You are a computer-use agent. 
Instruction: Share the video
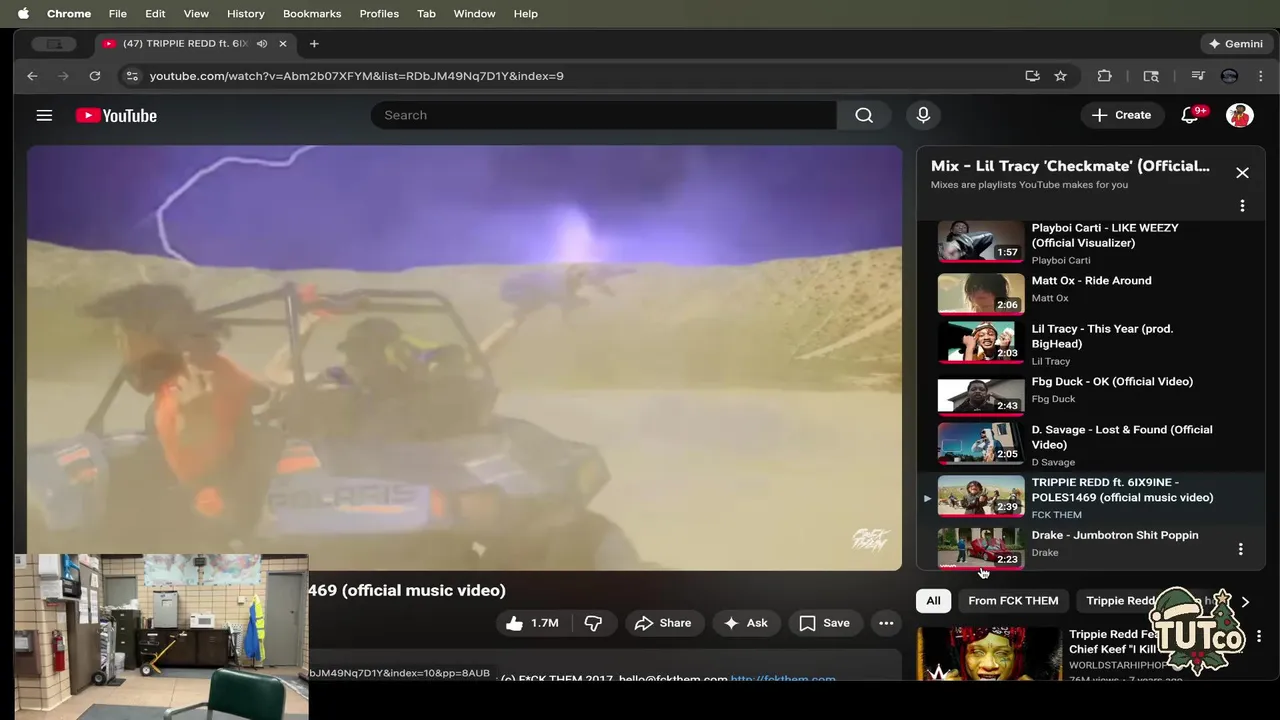[663, 623]
